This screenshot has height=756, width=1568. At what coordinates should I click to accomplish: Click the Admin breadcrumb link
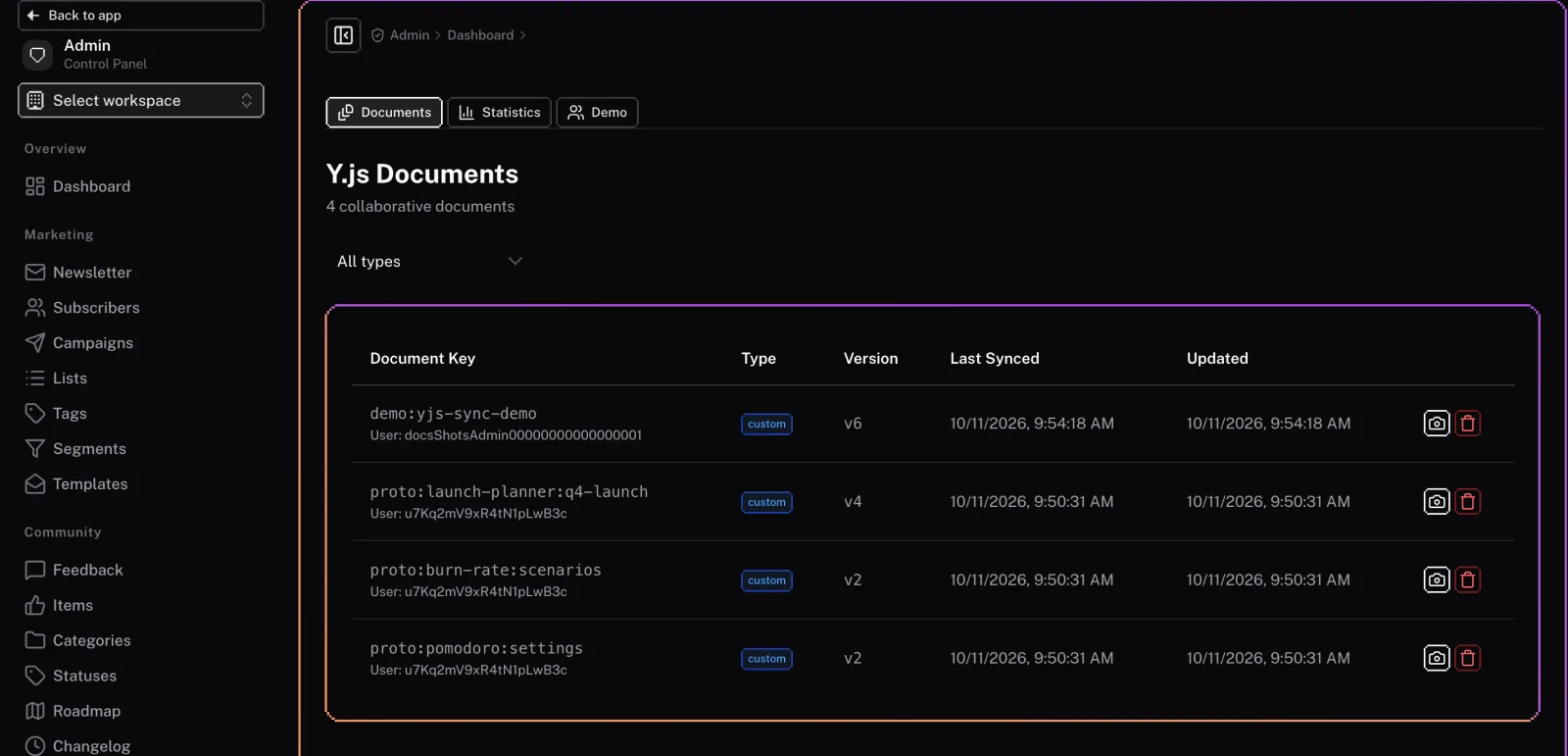(x=410, y=35)
